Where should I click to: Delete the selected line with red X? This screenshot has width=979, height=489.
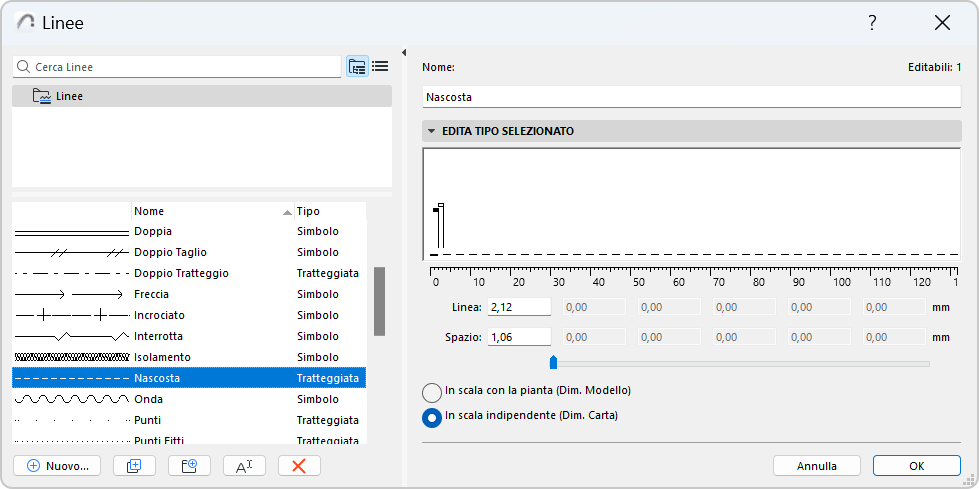tap(299, 466)
